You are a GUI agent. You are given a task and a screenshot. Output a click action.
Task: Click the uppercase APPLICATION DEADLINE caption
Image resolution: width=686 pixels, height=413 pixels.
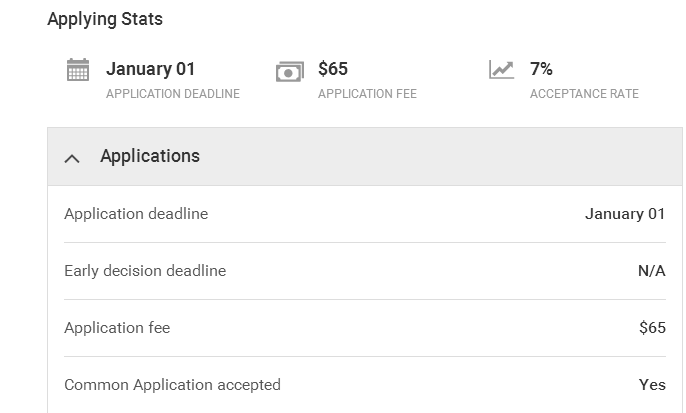pyautogui.click(x=173, y=94)
